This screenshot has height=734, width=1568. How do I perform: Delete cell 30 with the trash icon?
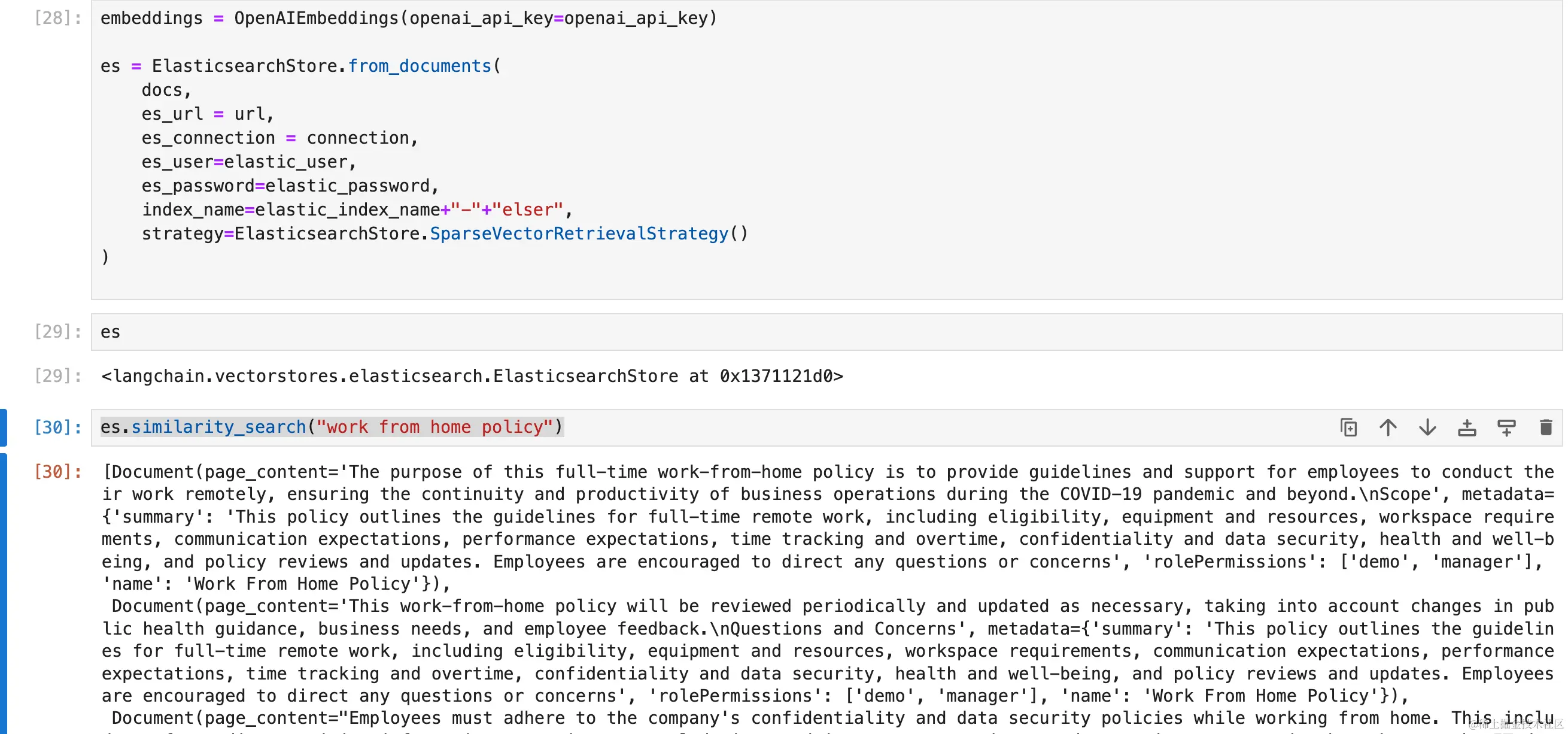pos(1545,427)
